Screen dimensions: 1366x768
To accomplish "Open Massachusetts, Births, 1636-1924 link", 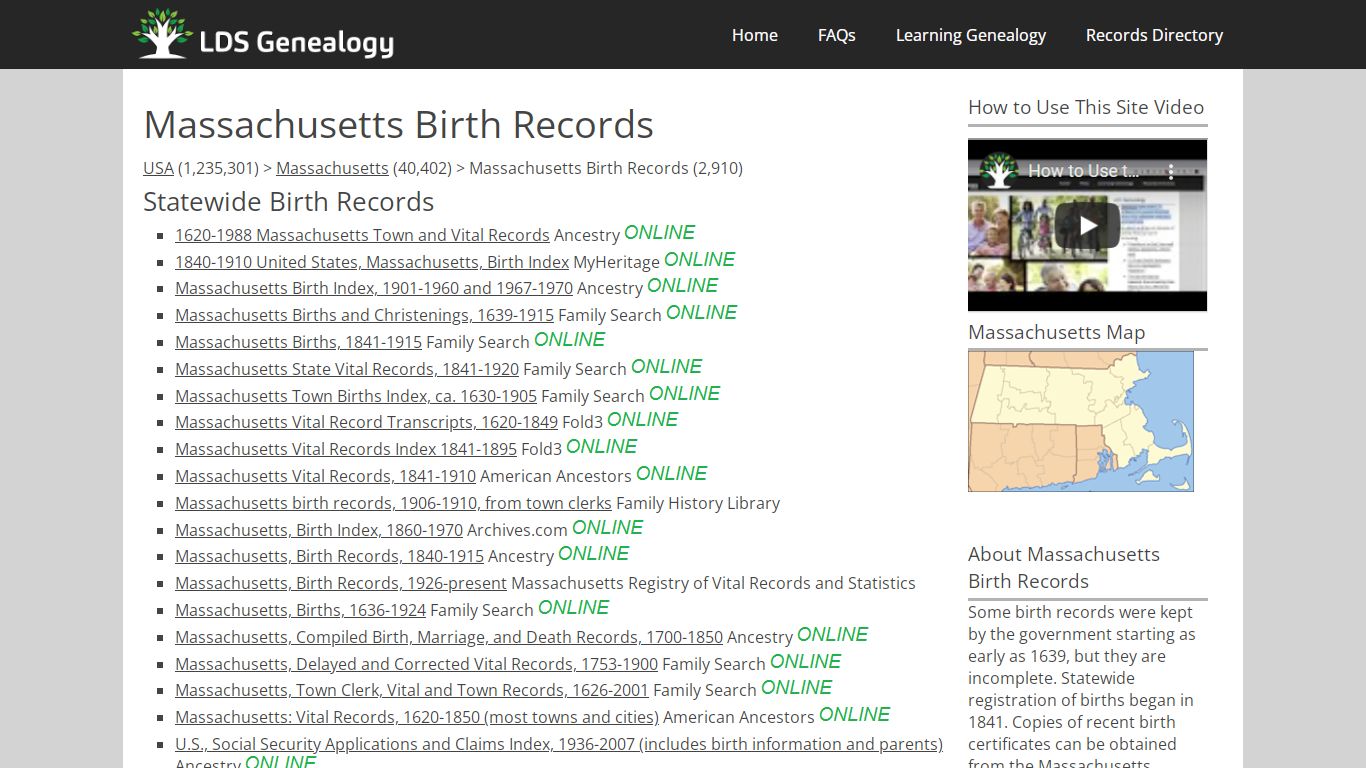I will coord(300,610).
